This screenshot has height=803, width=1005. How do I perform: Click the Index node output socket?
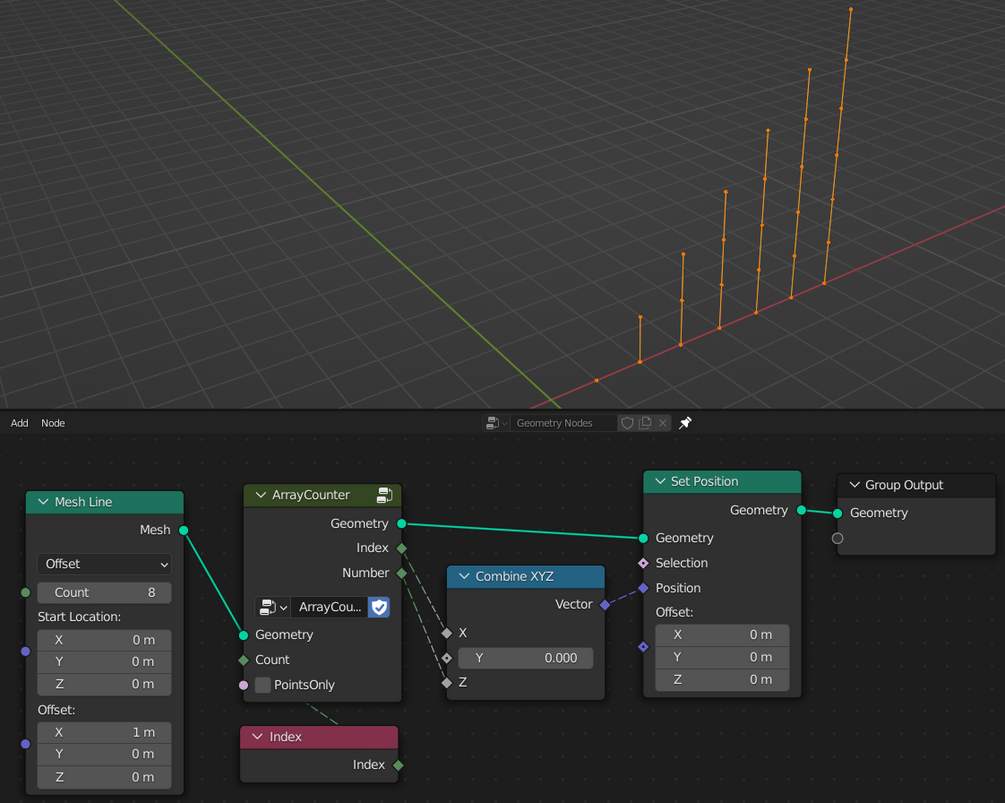coord(398,765)
